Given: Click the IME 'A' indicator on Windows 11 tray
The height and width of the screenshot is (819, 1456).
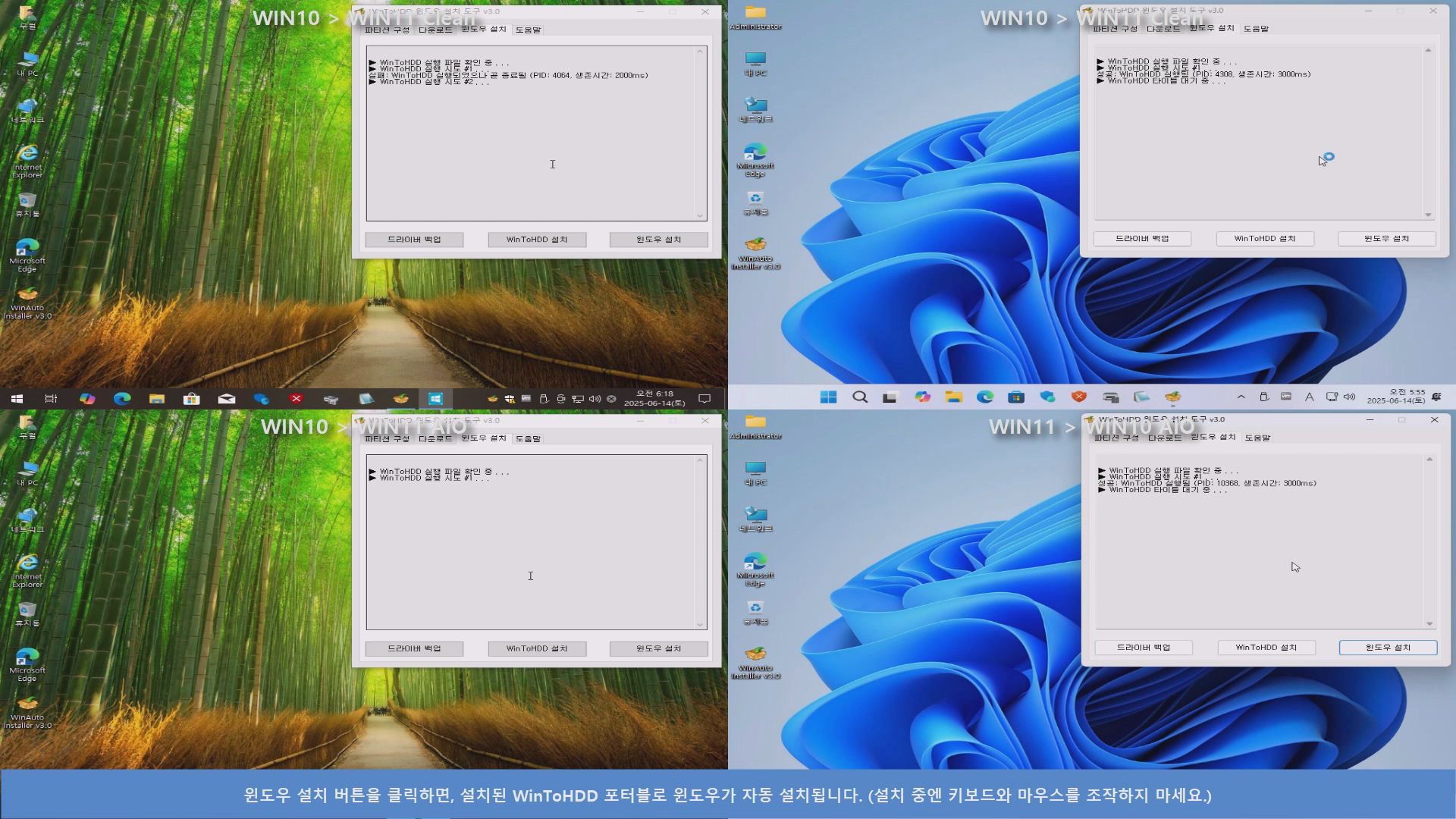Looking at the screenshot, I should click(x=1309, y=397).
